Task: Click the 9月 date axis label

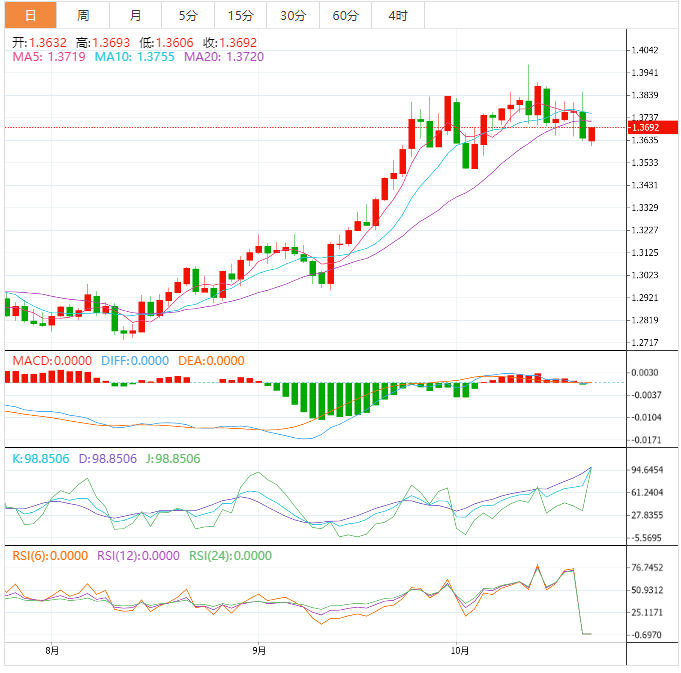Action: [259, 650]
